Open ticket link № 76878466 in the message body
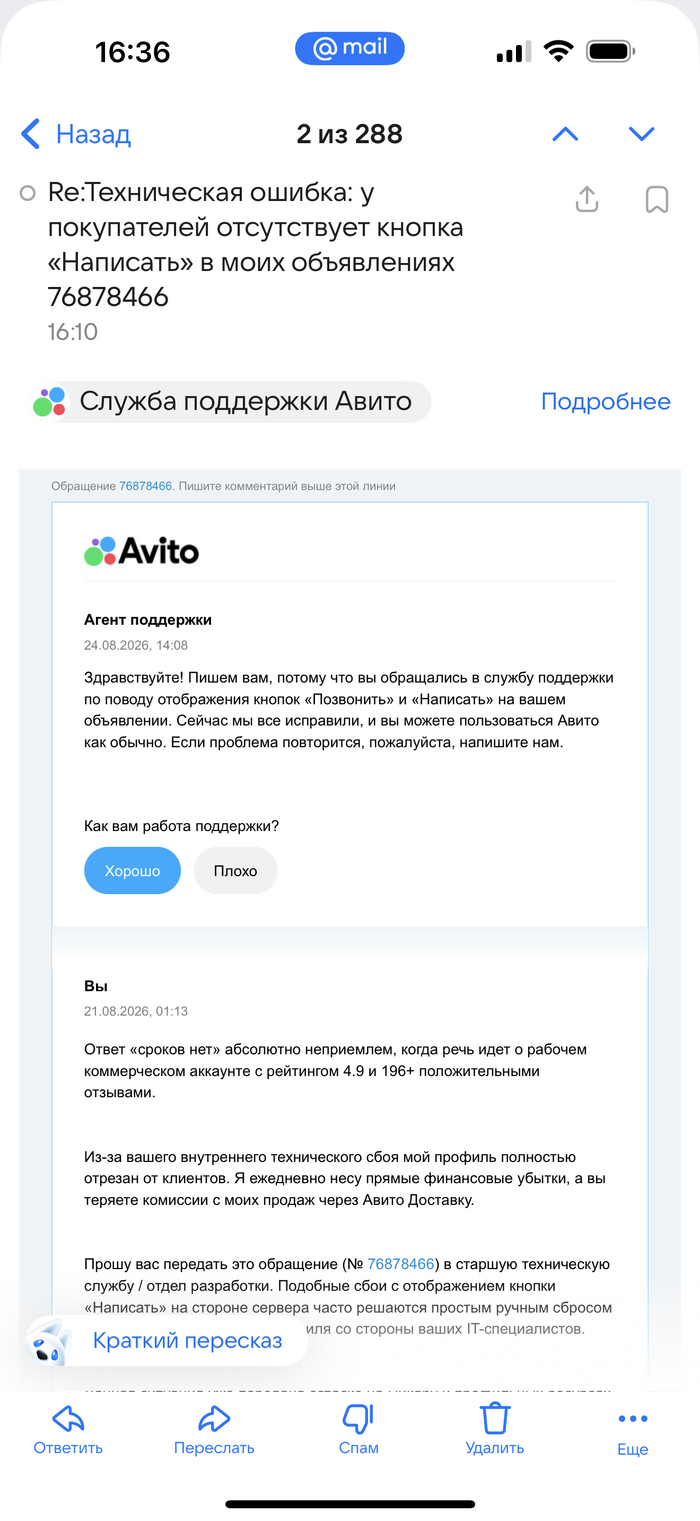 pyautogui.click(x=401, y=1264)
